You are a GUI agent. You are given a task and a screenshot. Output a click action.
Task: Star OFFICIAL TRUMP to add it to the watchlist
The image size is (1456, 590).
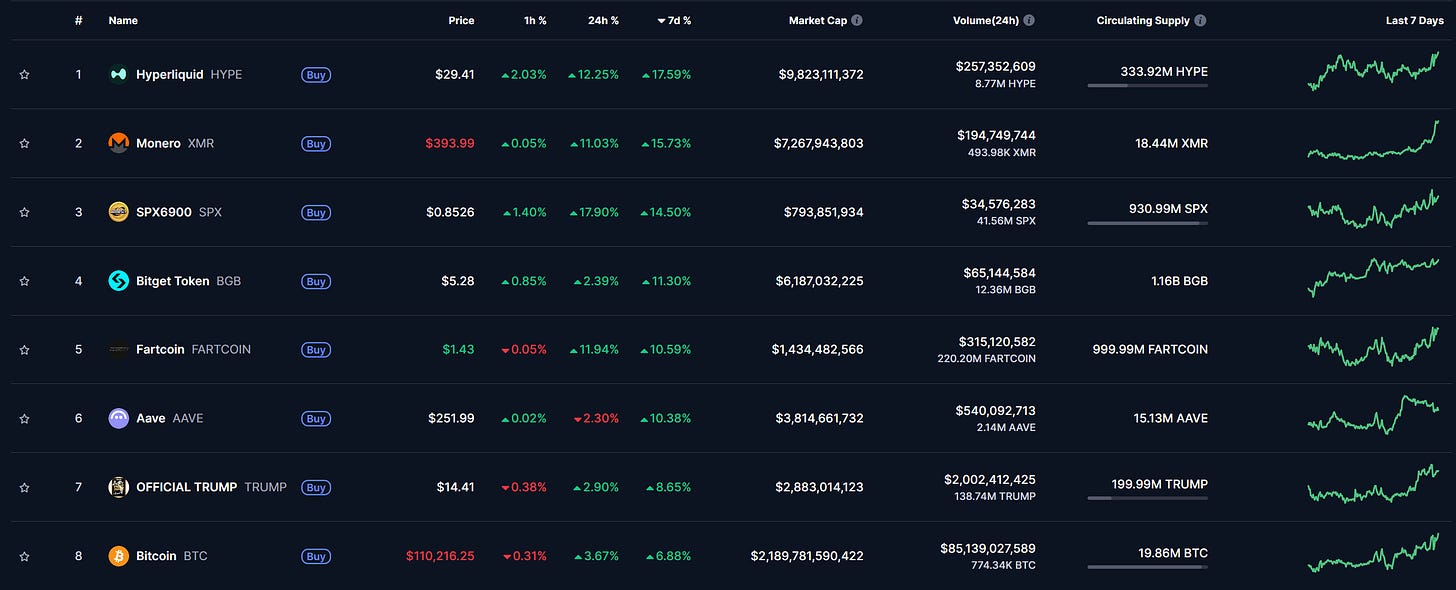(x=24, y=488)
